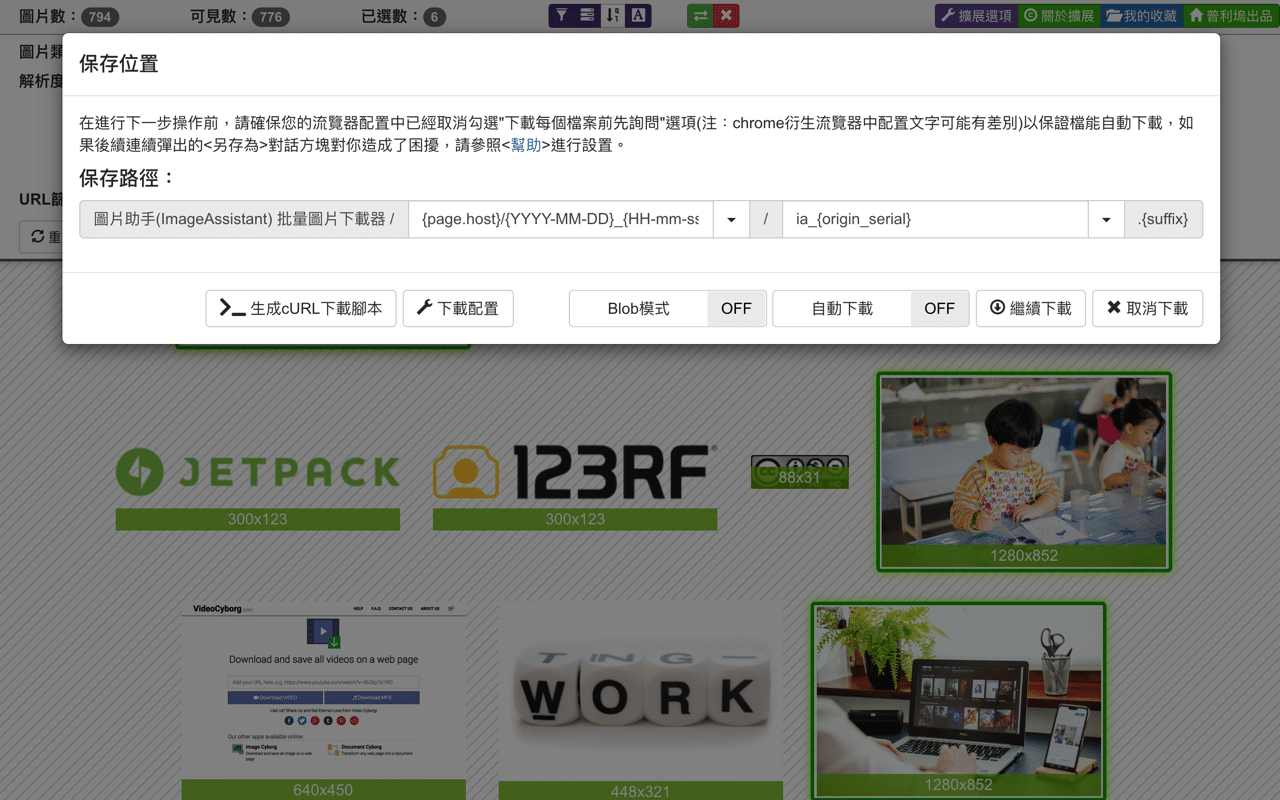Click the 幫助 help link
This screenshot has width=1280, height=800.
click(524, 144)
